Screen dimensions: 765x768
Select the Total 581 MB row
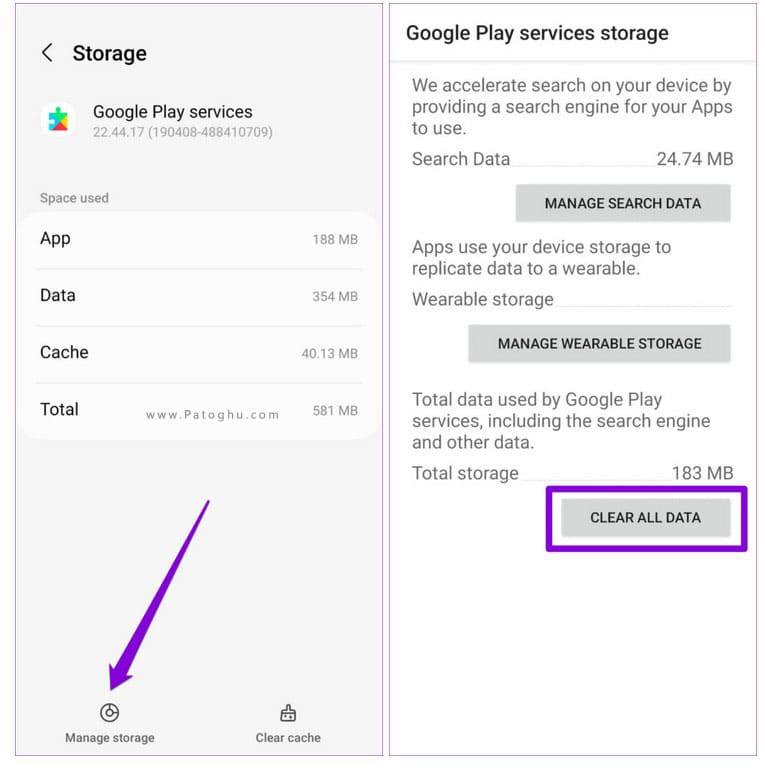[199, 410]
